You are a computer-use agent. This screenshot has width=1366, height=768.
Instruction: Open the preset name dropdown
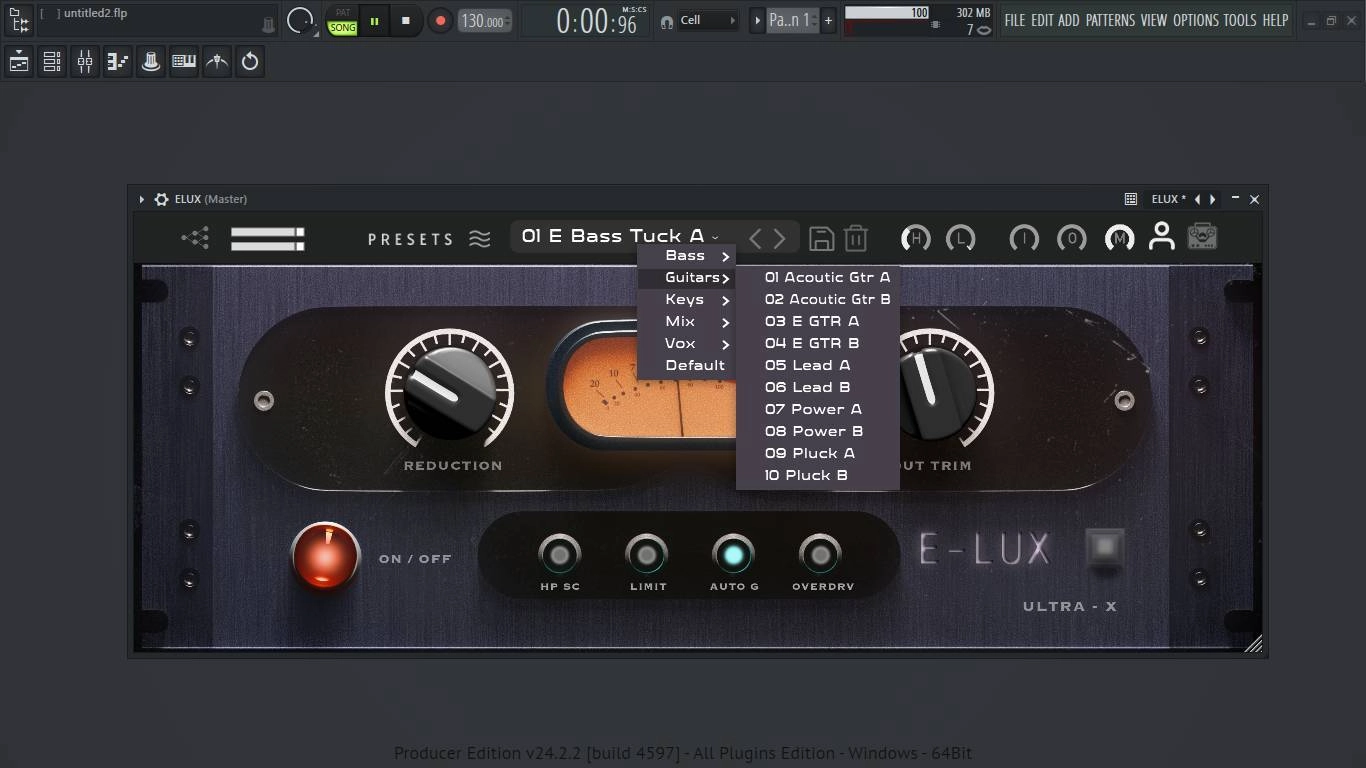620,237
